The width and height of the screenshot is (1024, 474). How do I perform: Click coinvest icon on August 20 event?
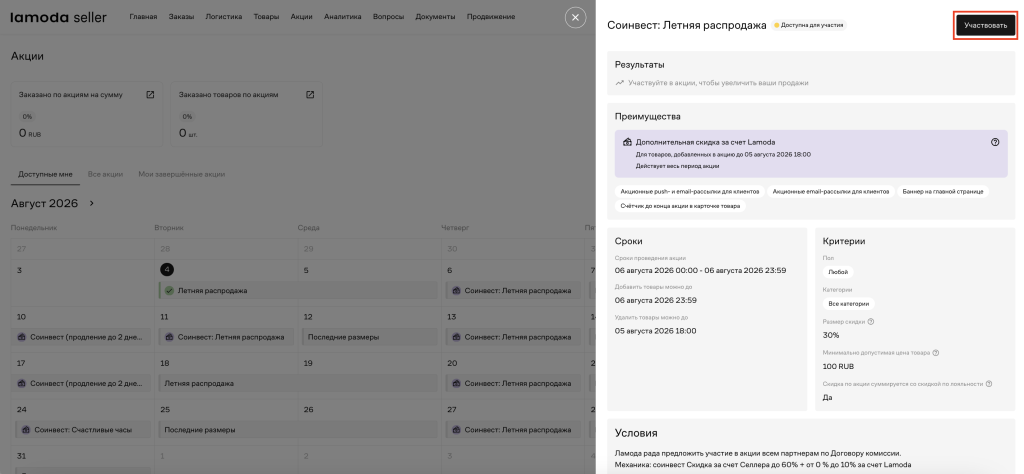(456, 383)
